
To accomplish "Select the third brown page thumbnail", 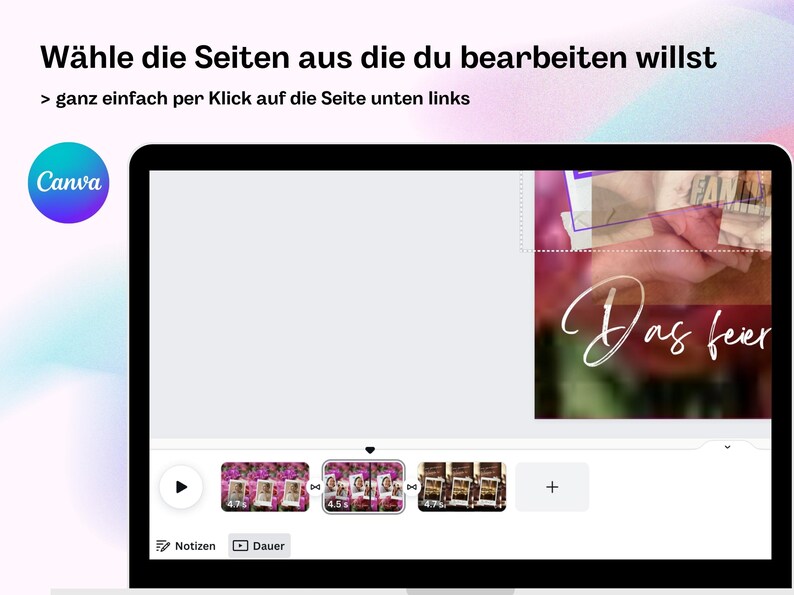I will coord(462,487).
